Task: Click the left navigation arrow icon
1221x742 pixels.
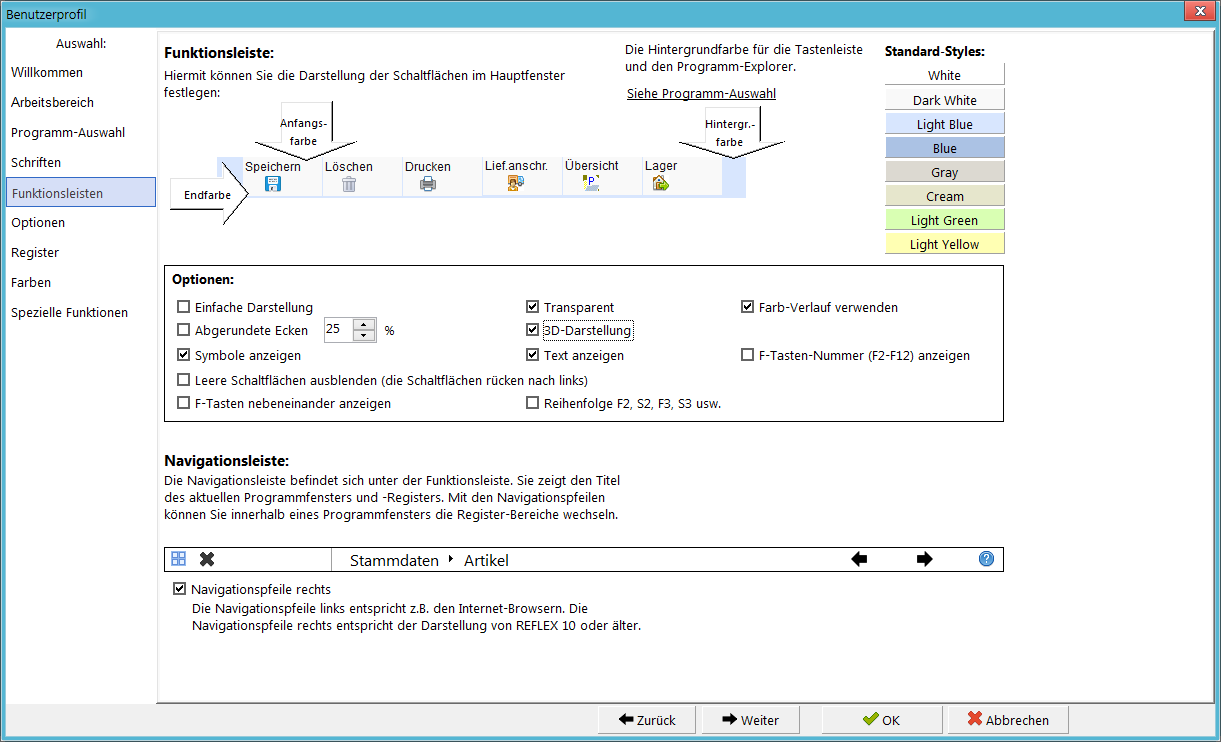Action: pyautogui.click(x=859, y=559)
